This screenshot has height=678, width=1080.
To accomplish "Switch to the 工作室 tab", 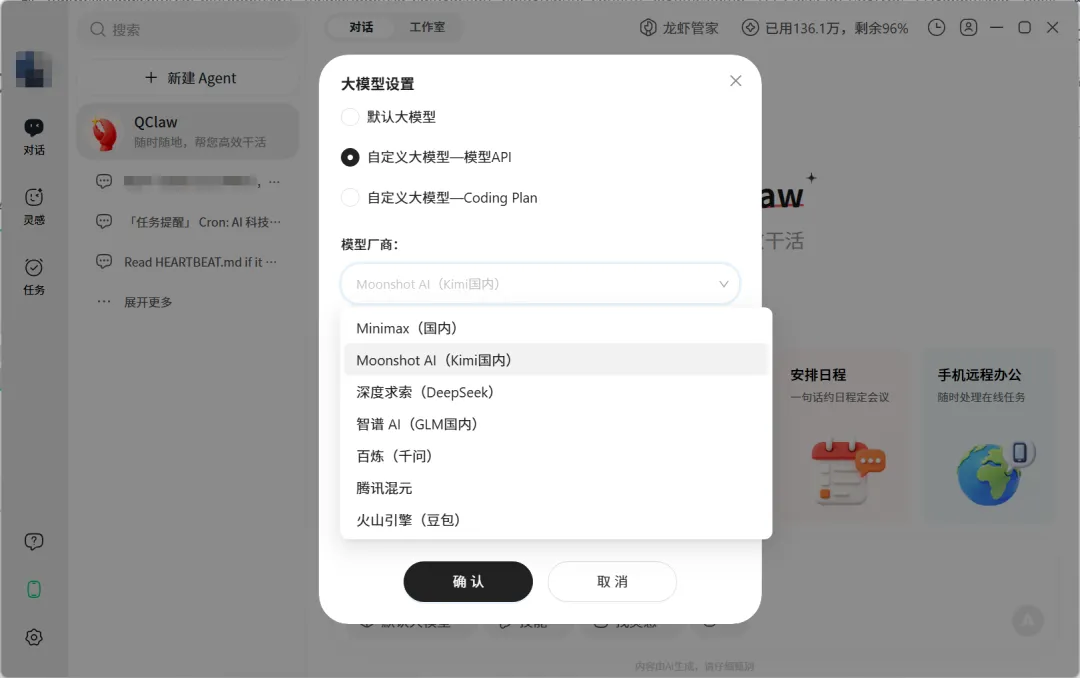I will click(427, 27).
